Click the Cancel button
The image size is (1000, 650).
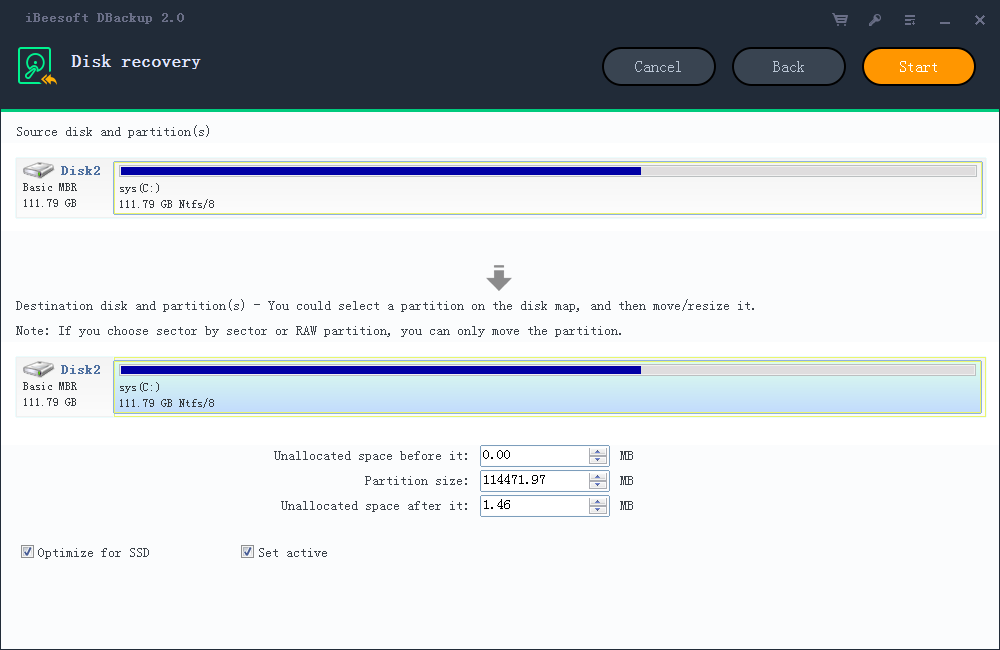tap(658, 66)
